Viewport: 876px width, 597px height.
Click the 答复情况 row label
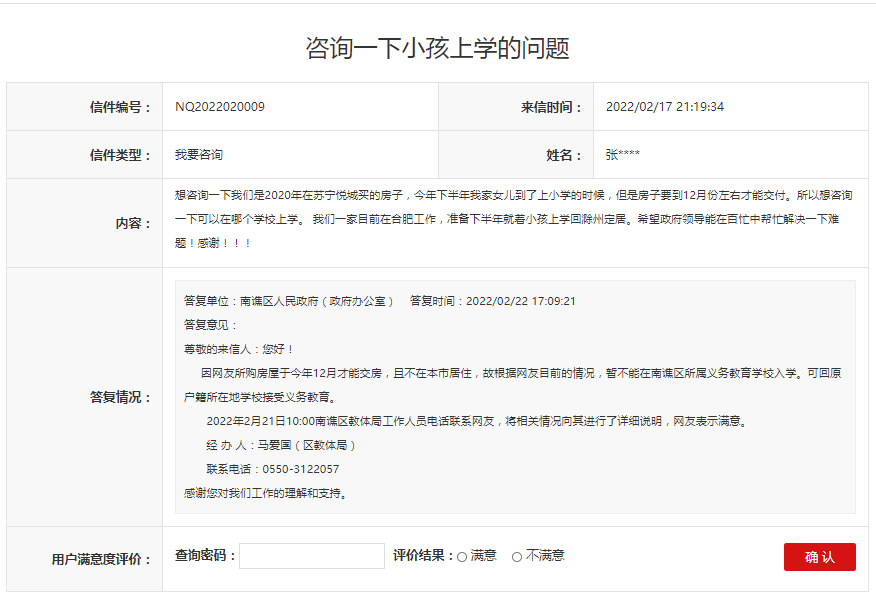(120, 397)
